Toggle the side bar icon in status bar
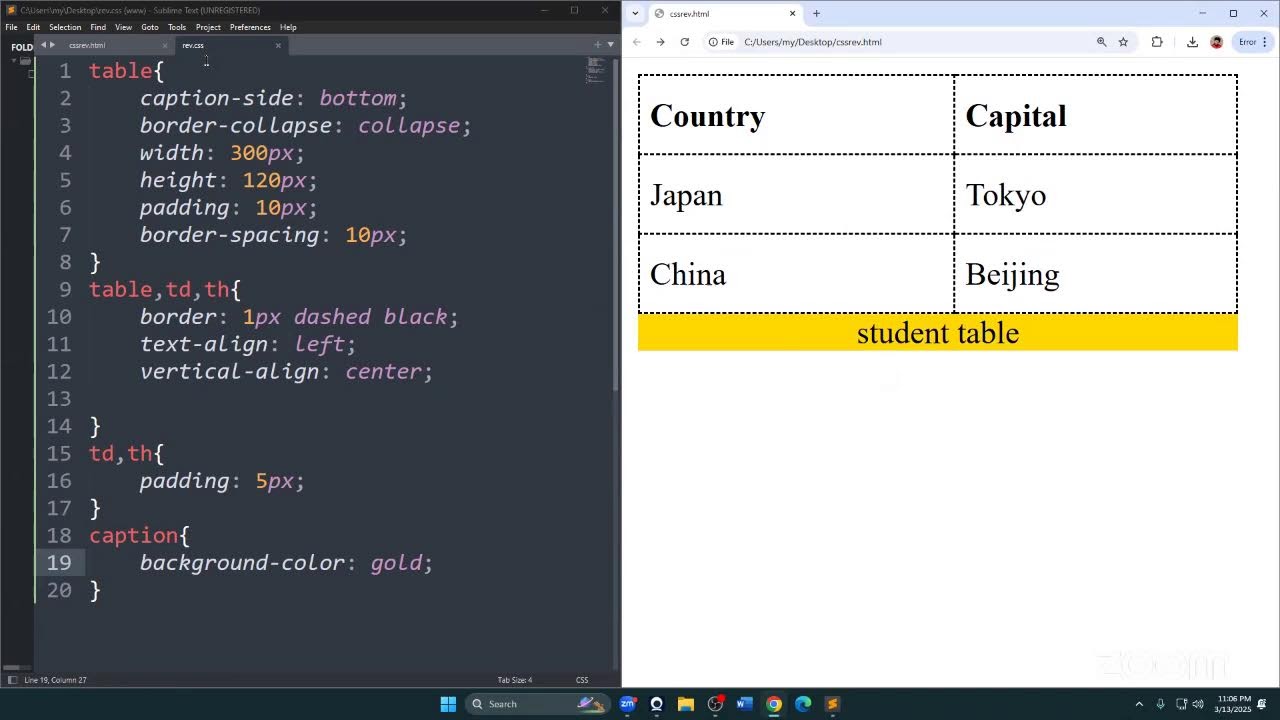The height and width of the screenshot is (720, 1280). 12,680
